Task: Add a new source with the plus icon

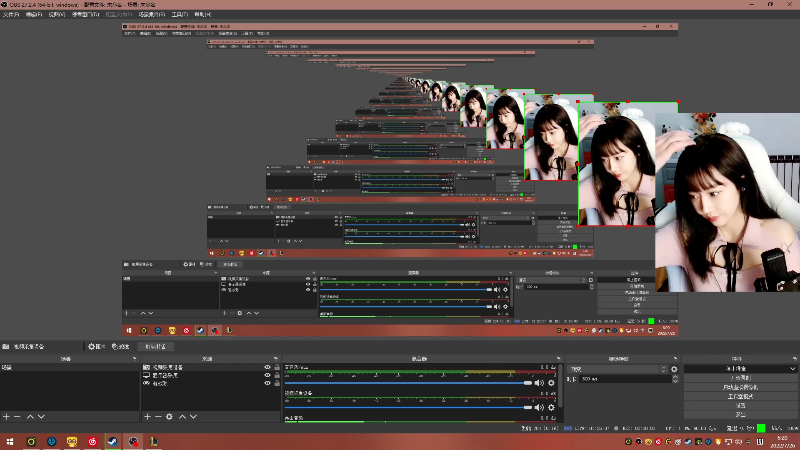Action: (x=147, y=417)
